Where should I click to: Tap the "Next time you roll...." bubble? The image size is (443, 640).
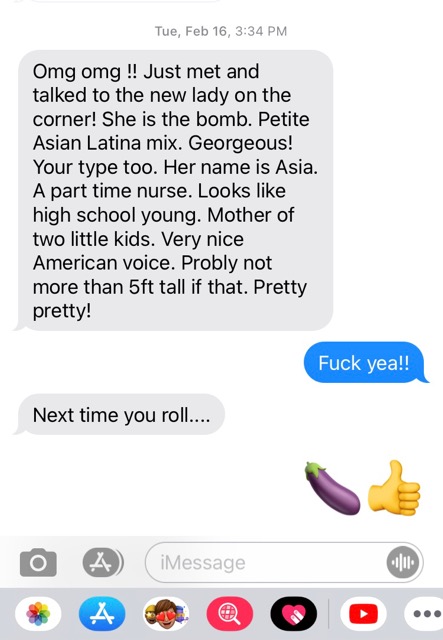tap(120, 415)
